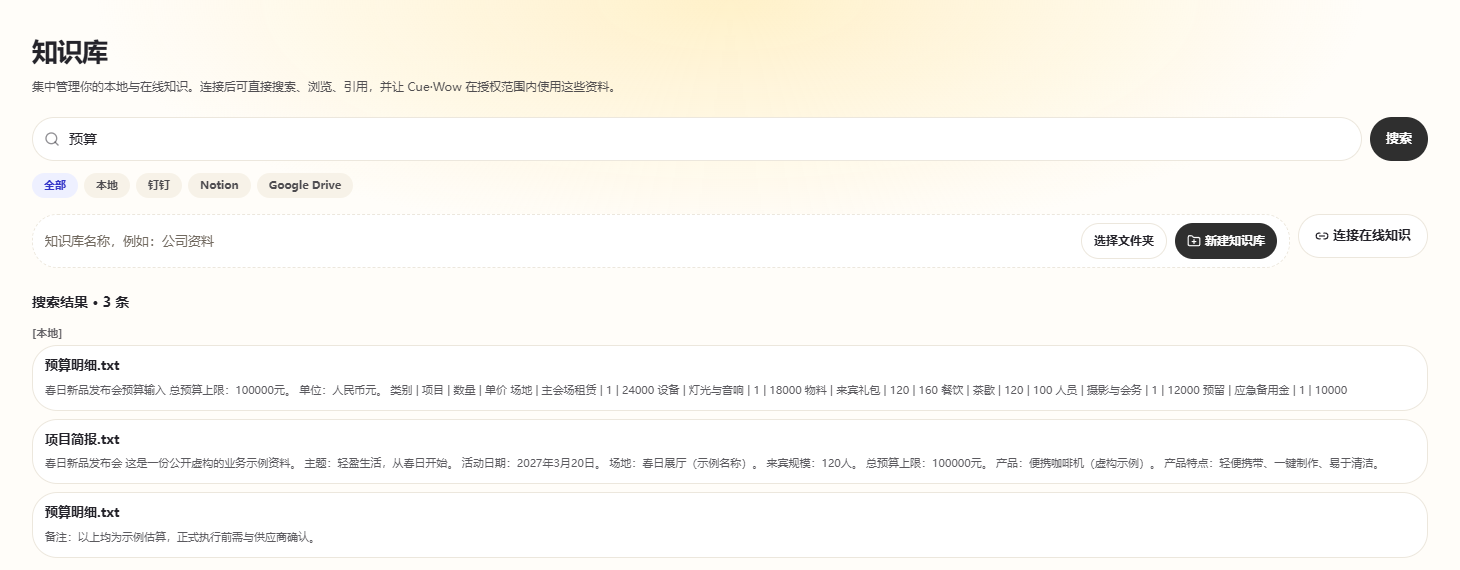Screen dimensions: 1460x570
Task: Select the 全部 filter tab
Action: coord(55,185)
